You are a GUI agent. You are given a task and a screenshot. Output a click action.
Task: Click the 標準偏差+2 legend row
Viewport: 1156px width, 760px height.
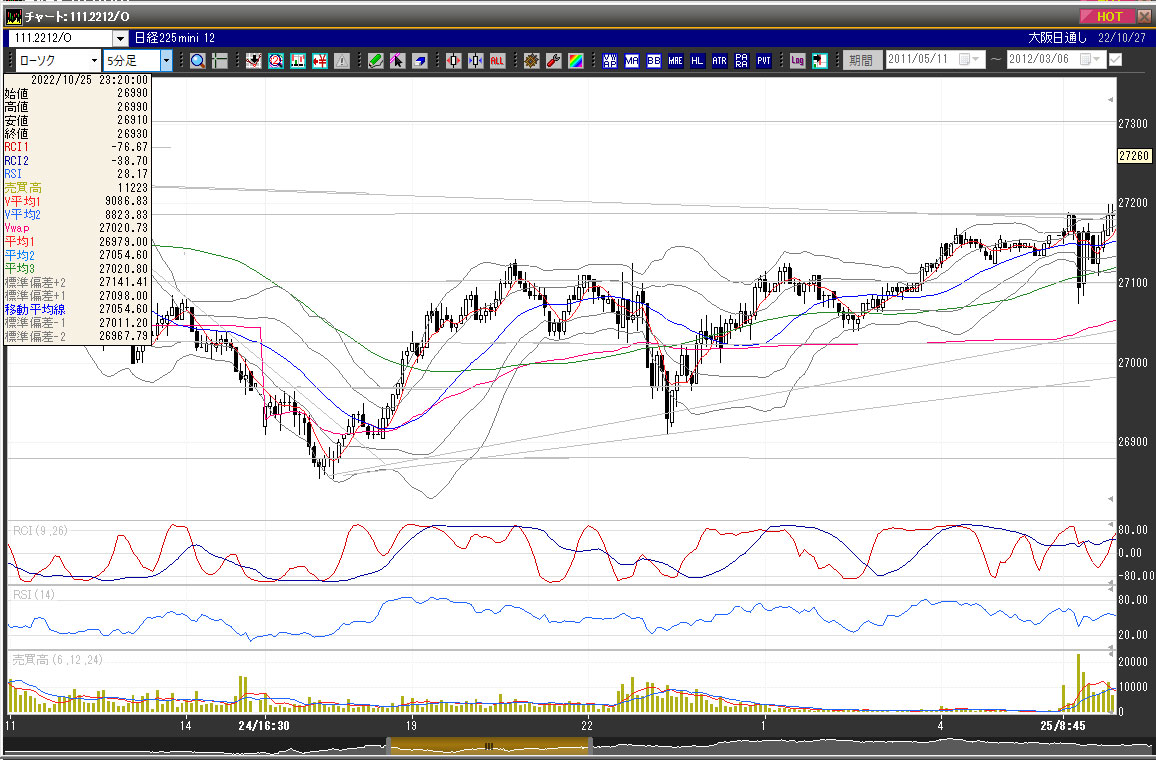click(77, 282)
